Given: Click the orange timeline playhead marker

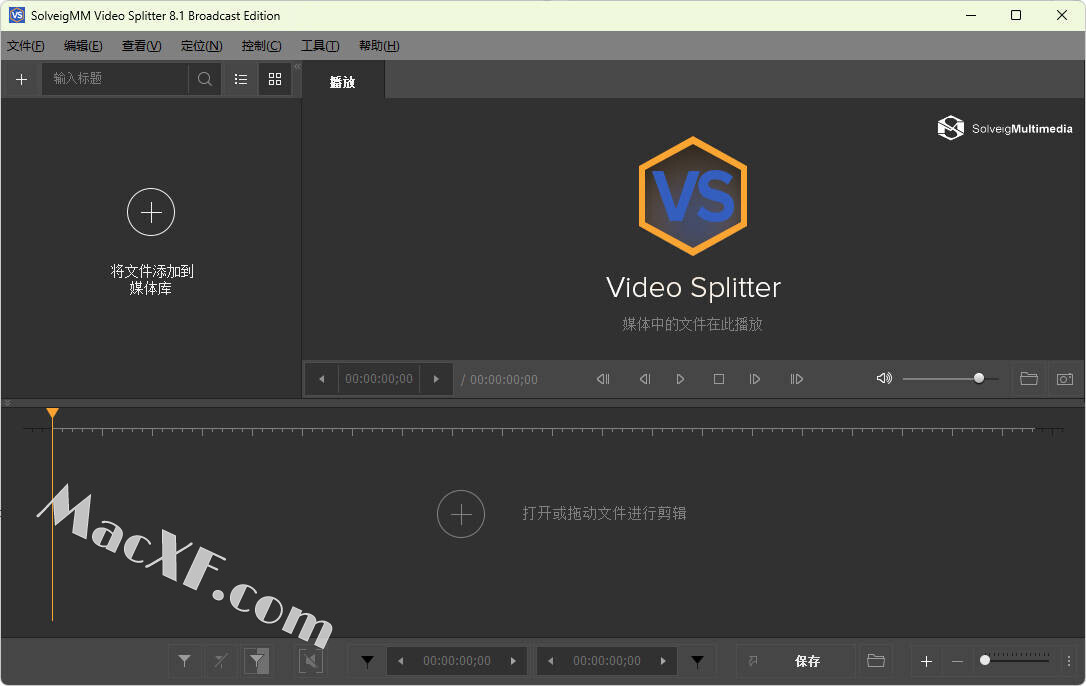Looking at the screenshot, I should click(x=53, y=414).
